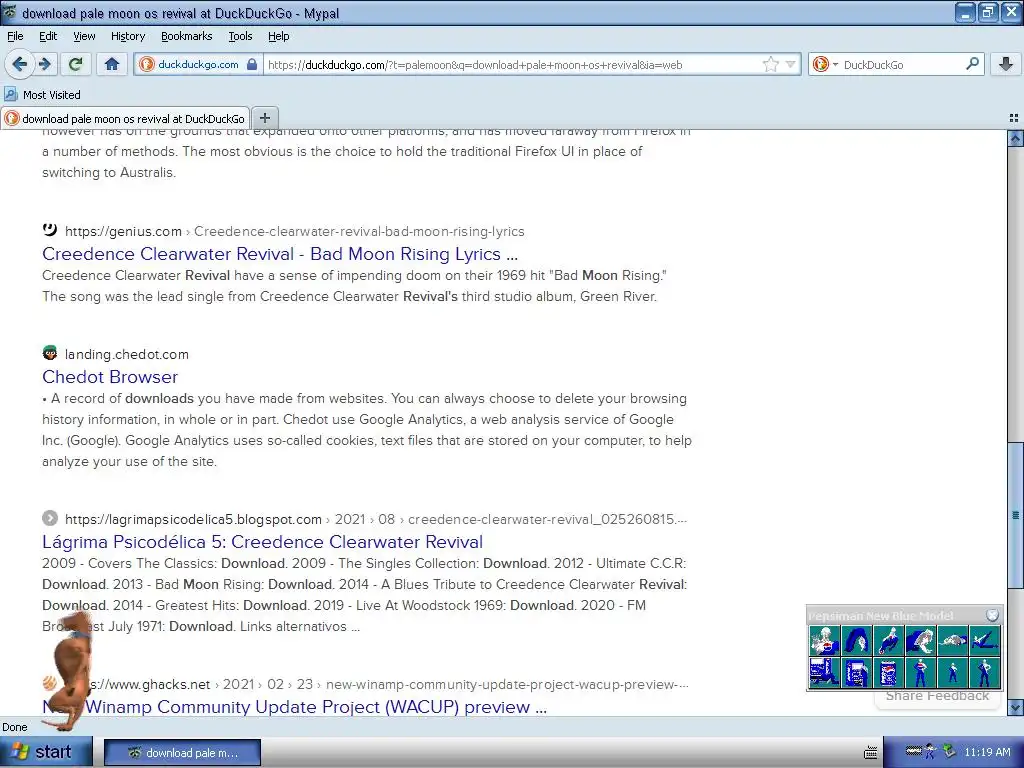Open Lágrima Psicodélica 5 result link
The width and height of the screenshot is (1024, 768).
tap(263, 541)
